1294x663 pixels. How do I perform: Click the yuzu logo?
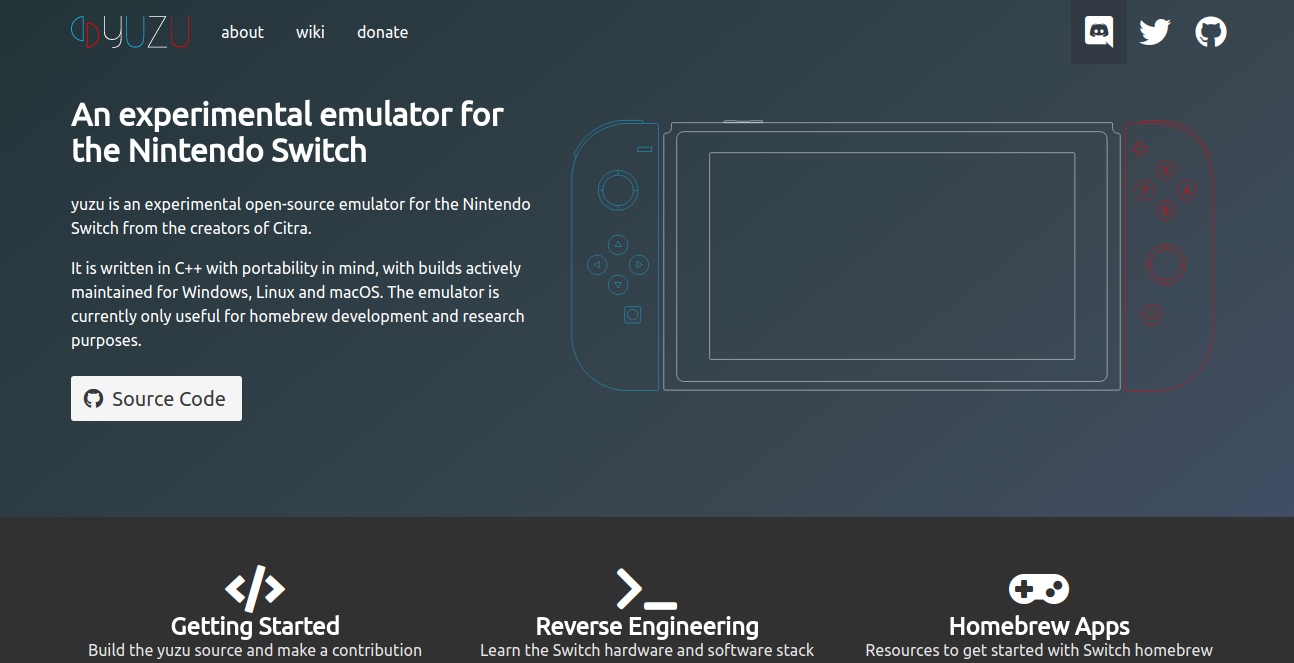click(x=130, y=32)
